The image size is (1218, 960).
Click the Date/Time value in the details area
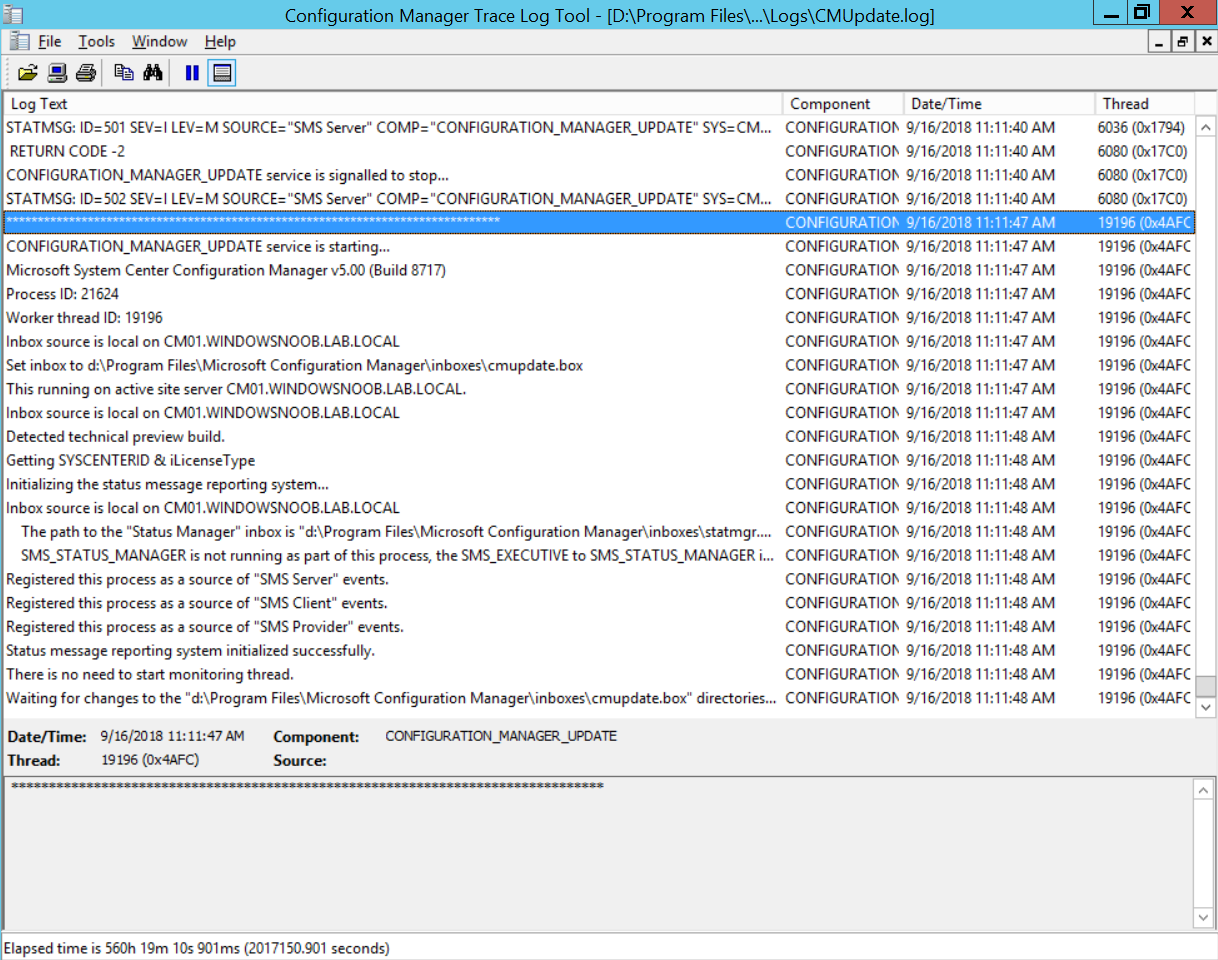[172, 736]
